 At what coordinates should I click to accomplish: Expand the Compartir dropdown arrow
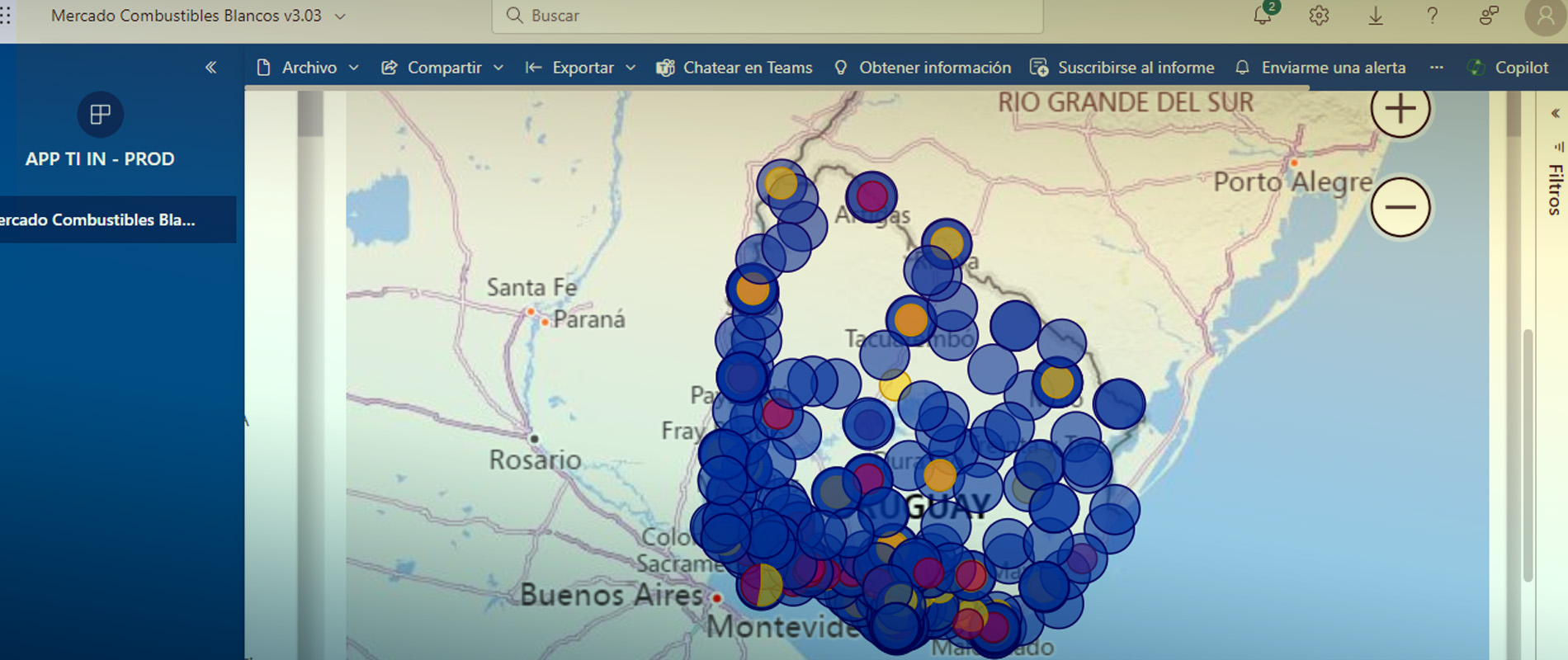[498, 68]
